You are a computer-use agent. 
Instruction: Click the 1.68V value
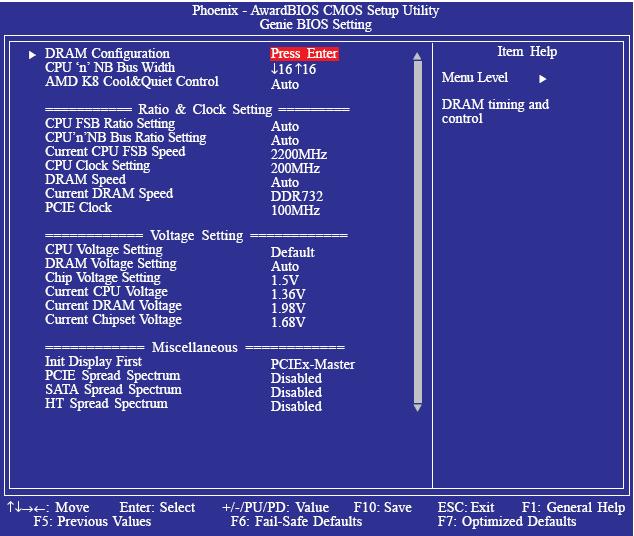click(288, 323)
